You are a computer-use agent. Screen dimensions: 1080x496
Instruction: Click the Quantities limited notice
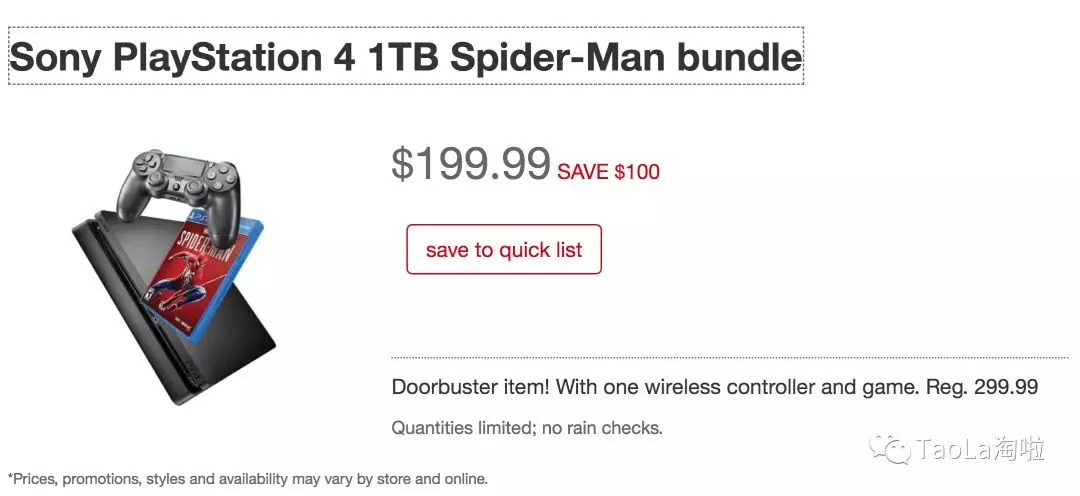click(x=526, y=428)
